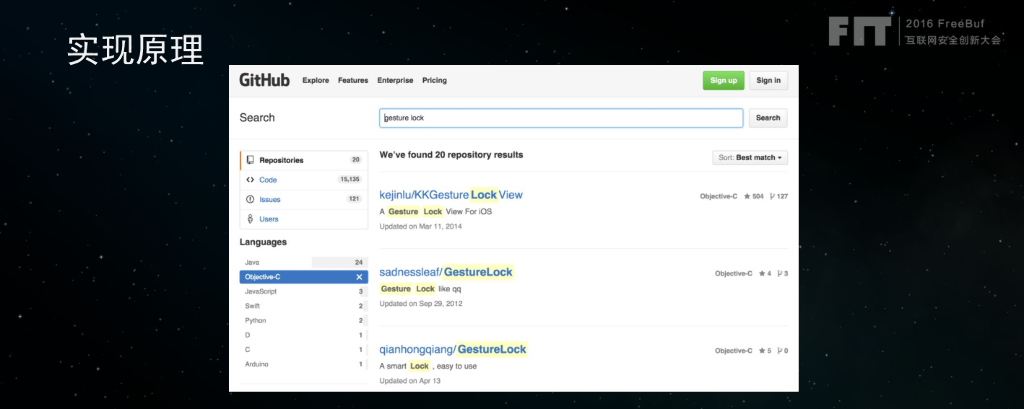The width and height of the screenshot is (1024, 409).
Task: Click star icon on KKGestureLockView result
Action: 745,196
